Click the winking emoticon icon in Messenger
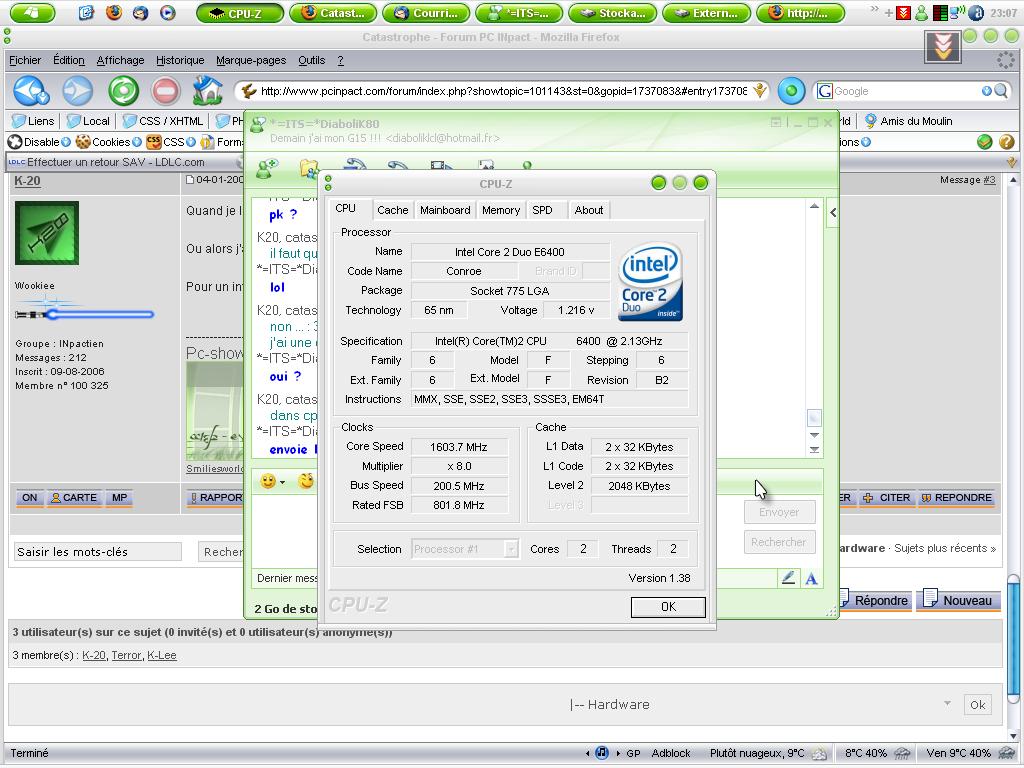 coord(306,481)
